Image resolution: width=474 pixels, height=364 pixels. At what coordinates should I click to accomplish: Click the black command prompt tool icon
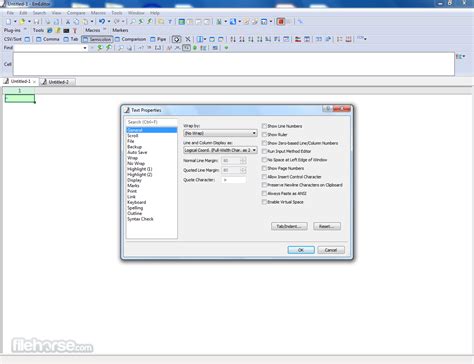tap(66, 30)
